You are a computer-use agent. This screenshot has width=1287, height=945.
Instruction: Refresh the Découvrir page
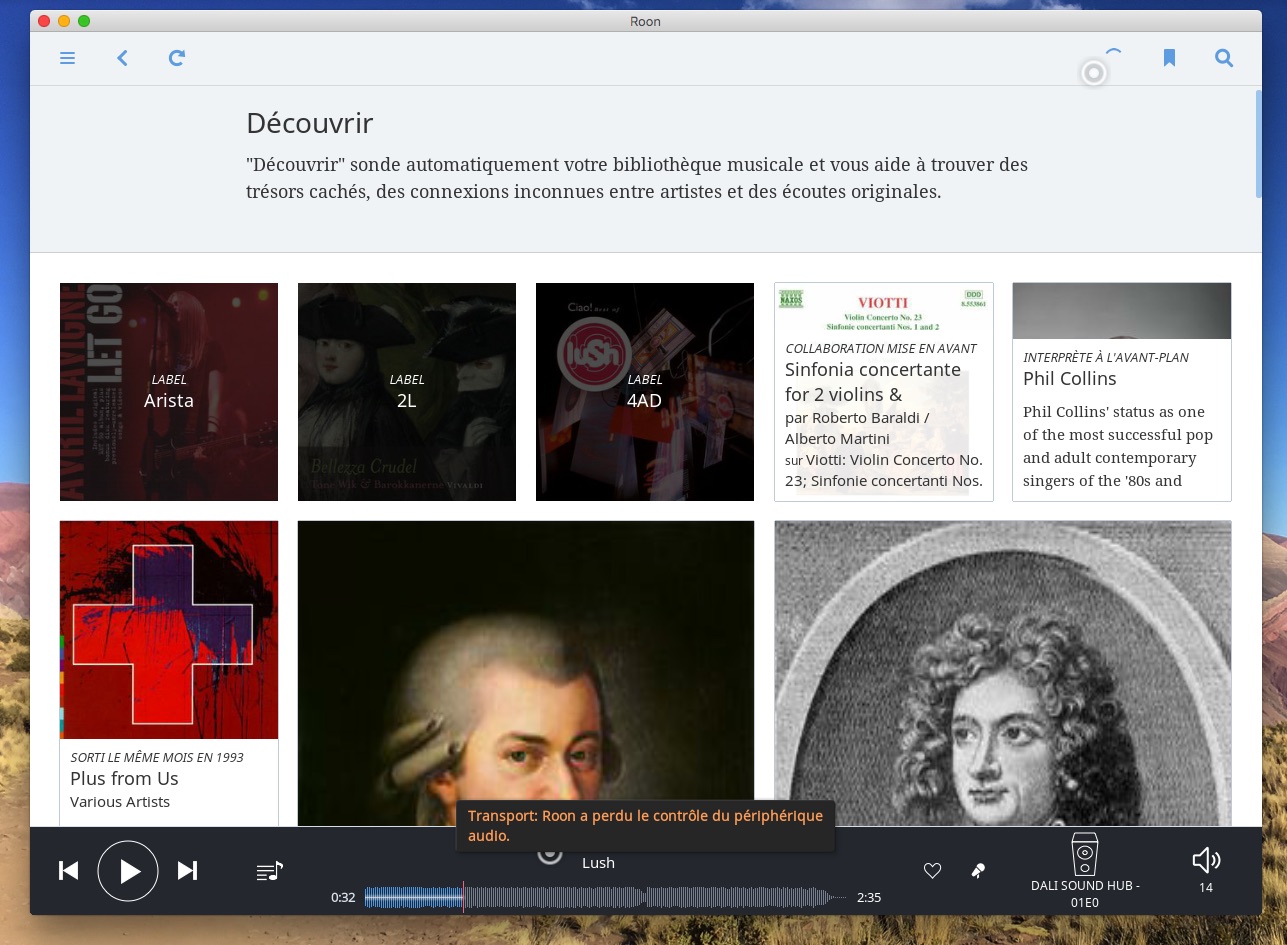[x=177, y=58]
